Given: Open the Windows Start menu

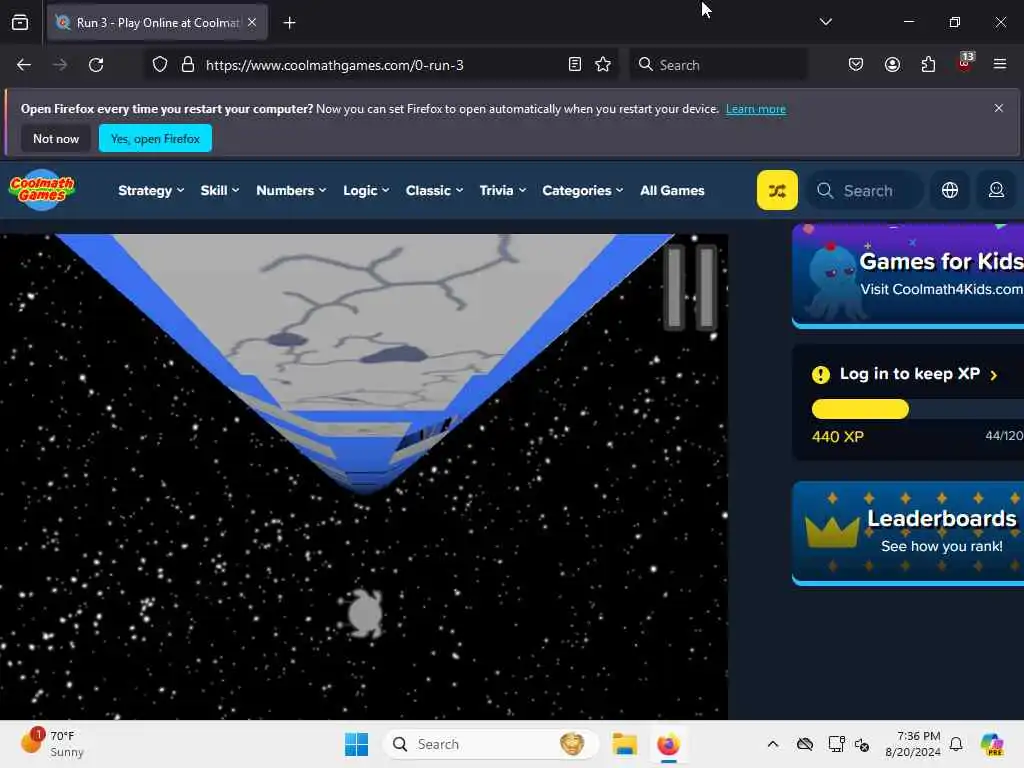Looking at the screenshot, I should click(357, 744).
